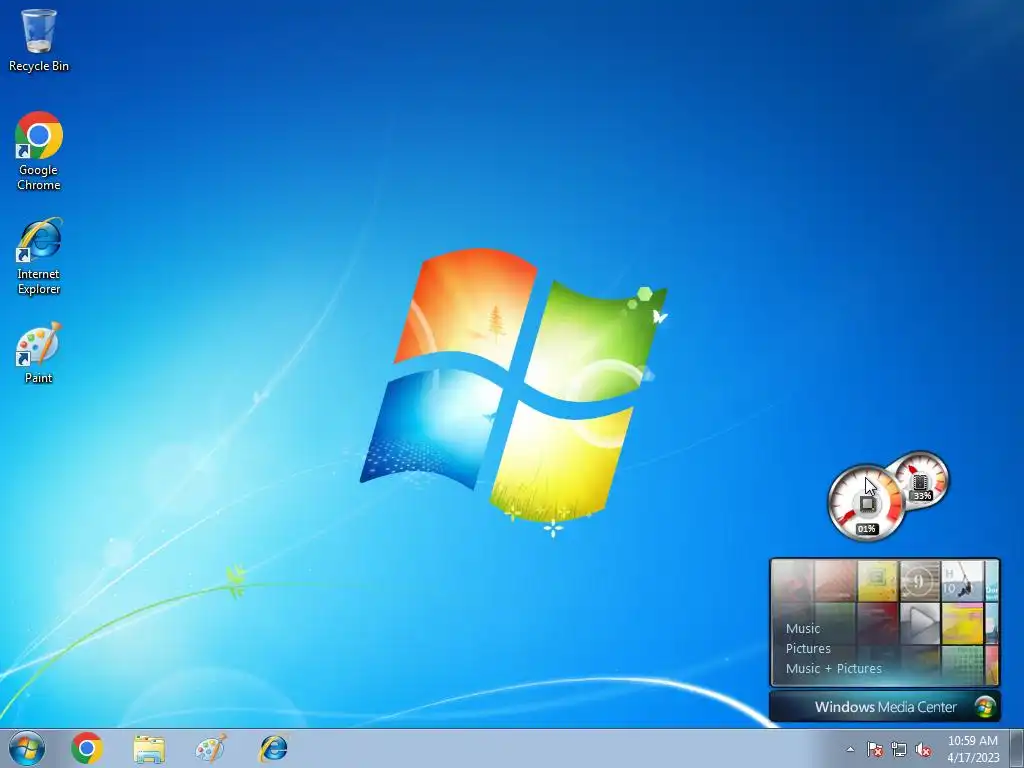
Task: Open Windows Media Center bar
Action: (x=885, y=707)
